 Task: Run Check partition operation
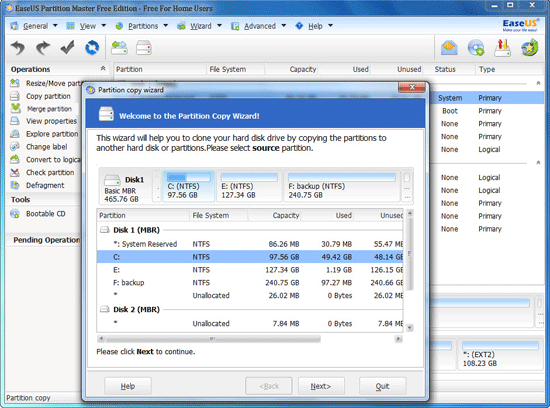[x=42, y=173]
